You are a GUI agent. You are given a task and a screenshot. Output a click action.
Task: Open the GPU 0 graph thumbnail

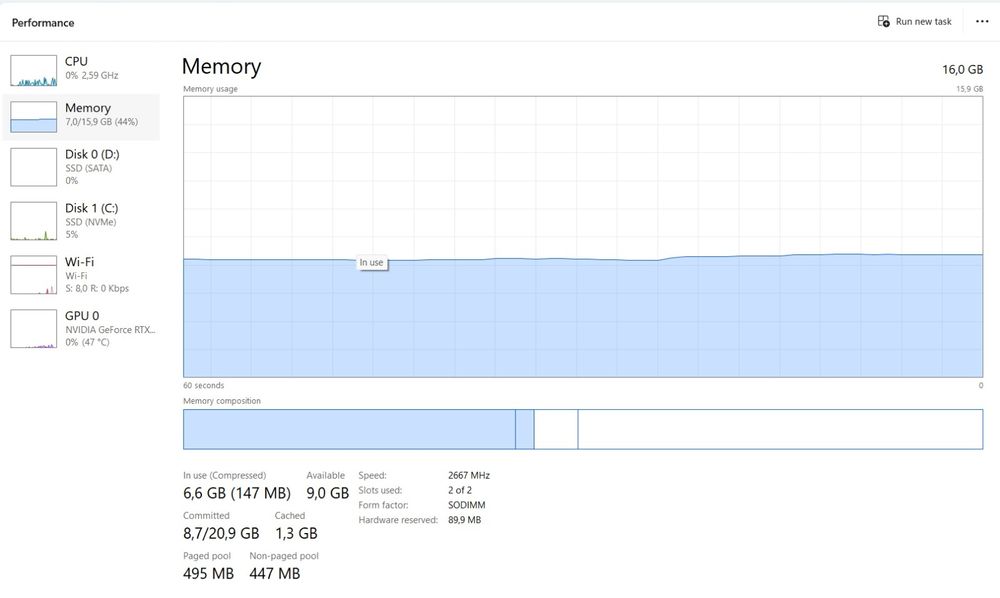(x=33, y=329)
